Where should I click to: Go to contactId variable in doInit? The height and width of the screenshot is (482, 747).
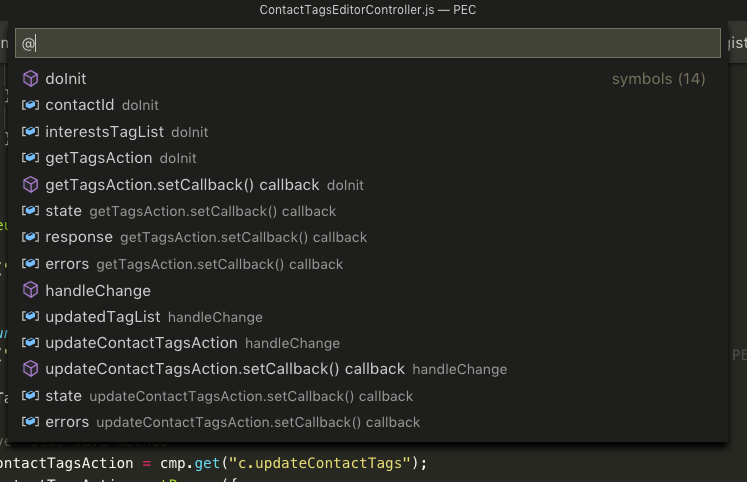point(368,105)
